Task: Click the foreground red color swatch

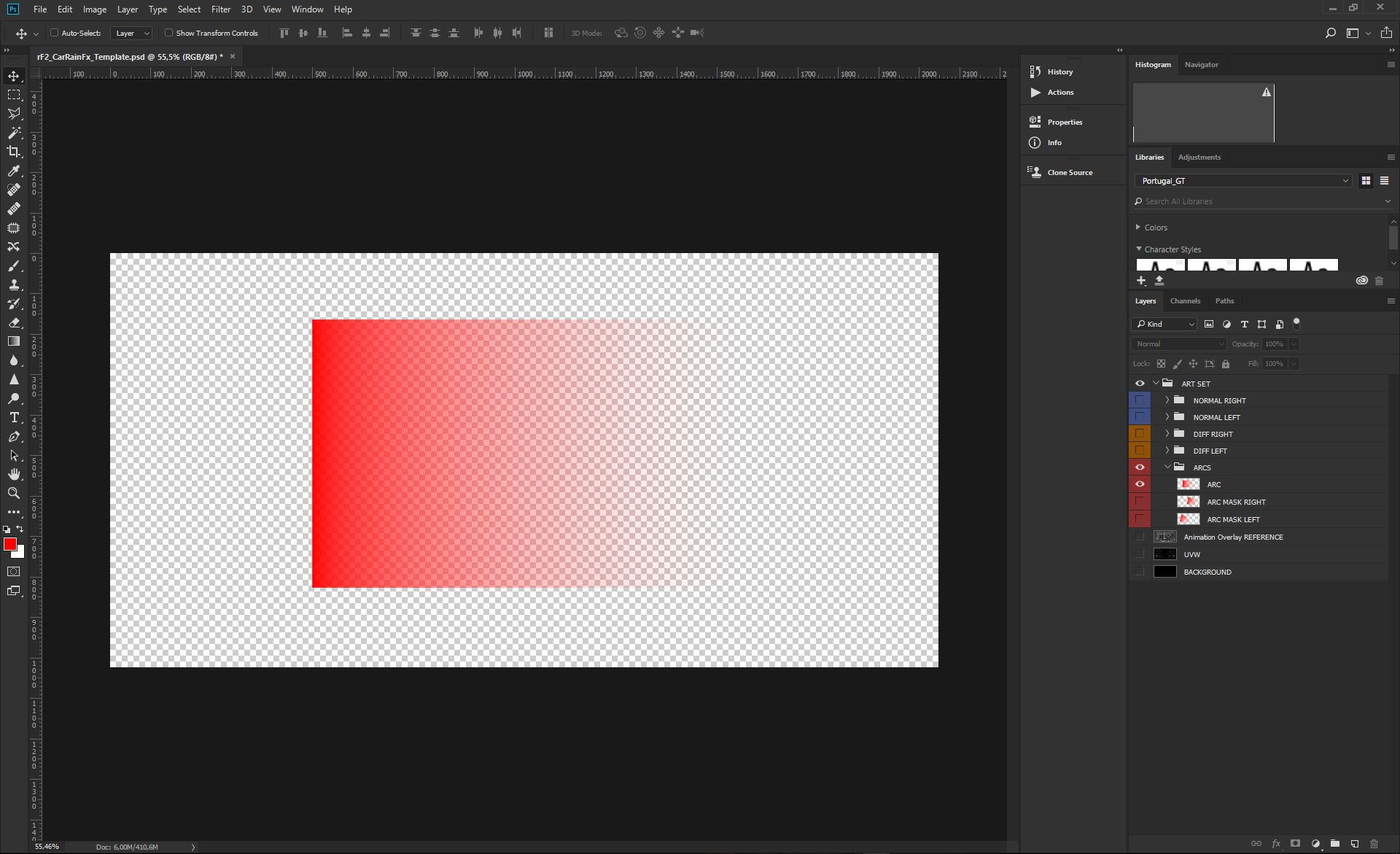Action: click(9, 544)
